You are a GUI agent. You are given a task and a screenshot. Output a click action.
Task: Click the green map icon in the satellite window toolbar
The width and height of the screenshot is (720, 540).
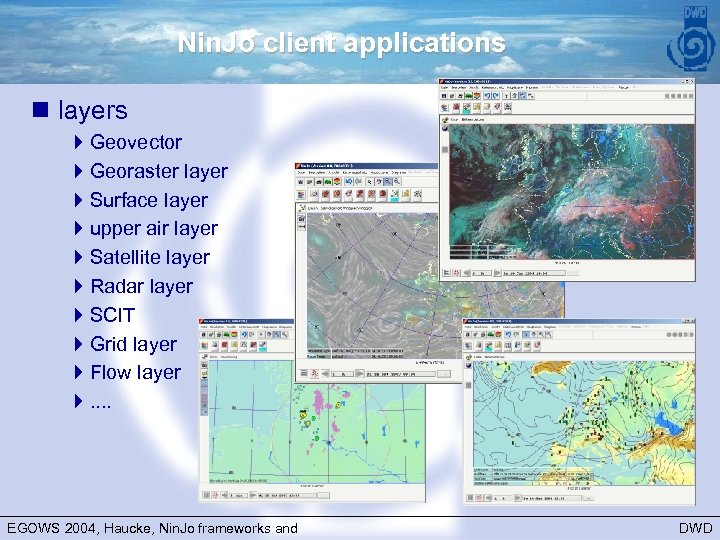[468, 96]
